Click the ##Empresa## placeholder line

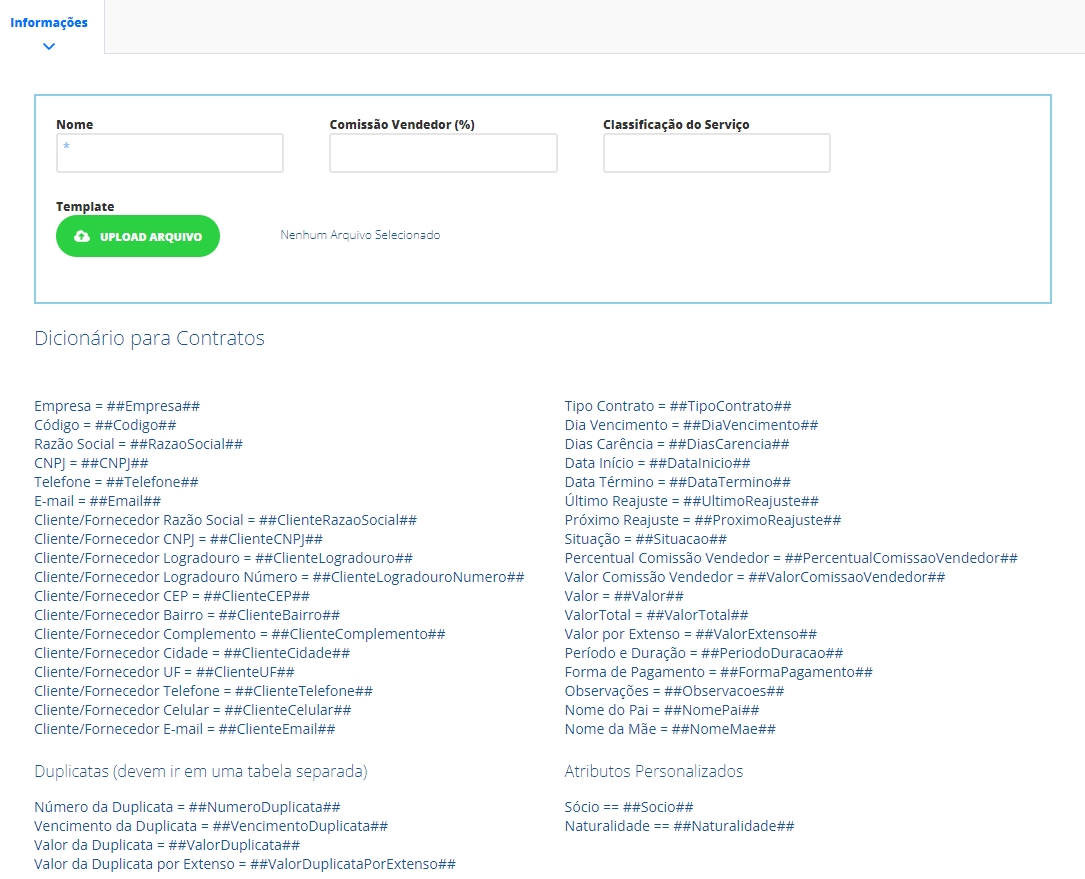pyautogui.click(x=117, y=406)
